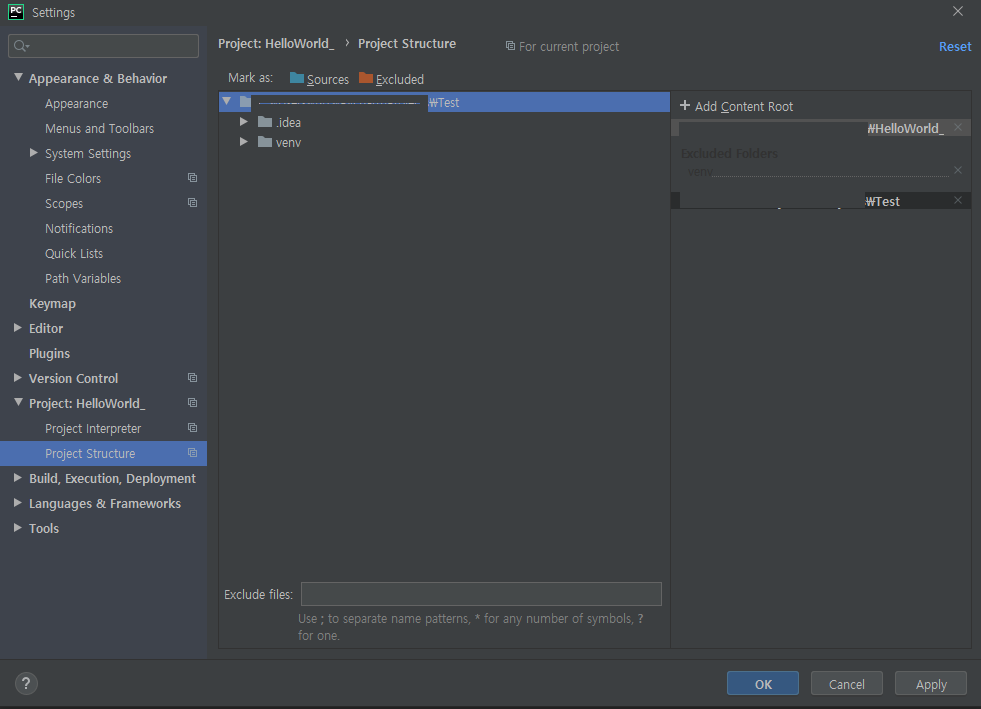Open File Colors settings
981x709 pixels.
click(73, 178)
